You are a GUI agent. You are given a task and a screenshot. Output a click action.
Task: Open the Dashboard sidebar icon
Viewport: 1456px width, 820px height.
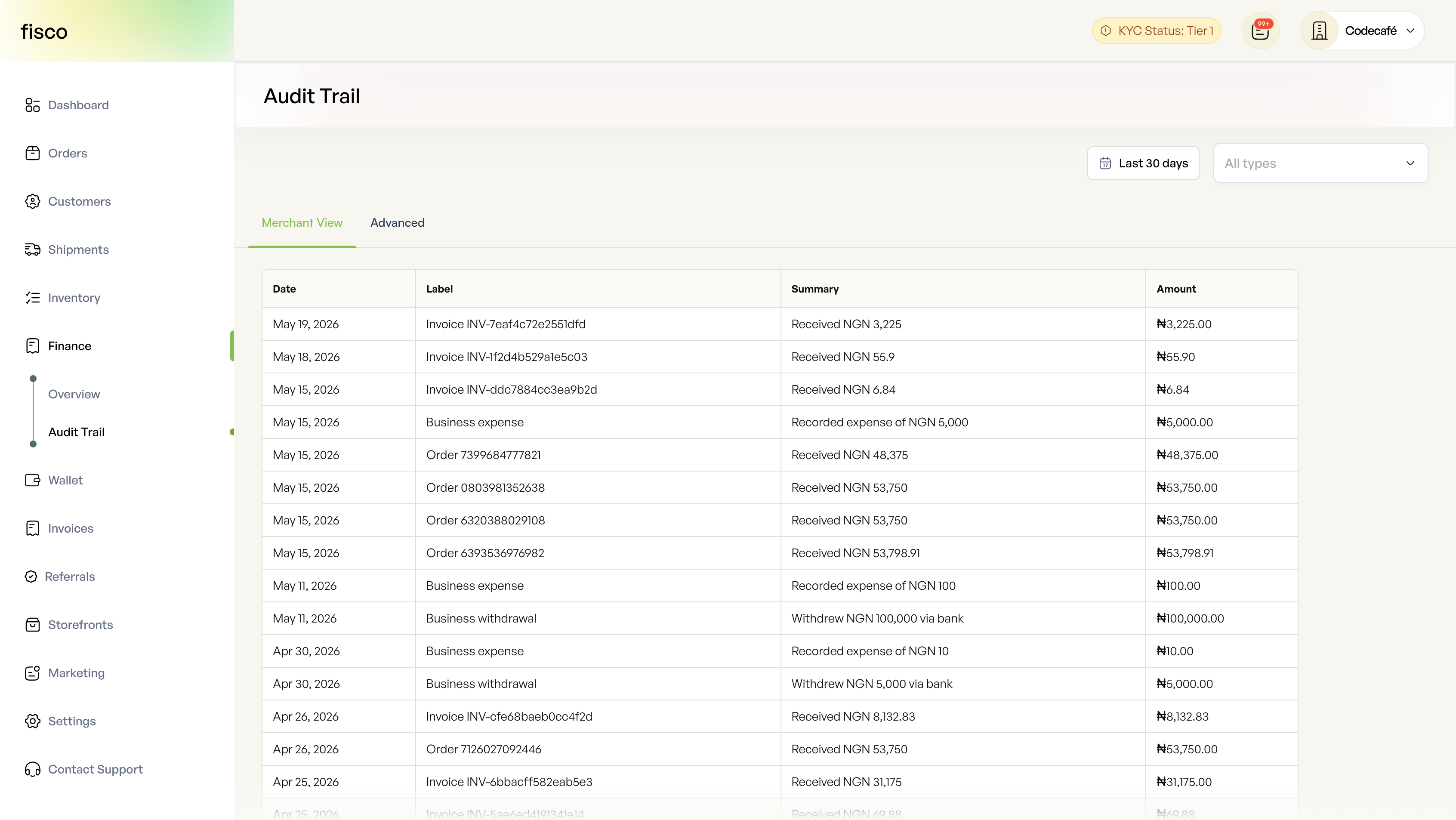point(33,105)
